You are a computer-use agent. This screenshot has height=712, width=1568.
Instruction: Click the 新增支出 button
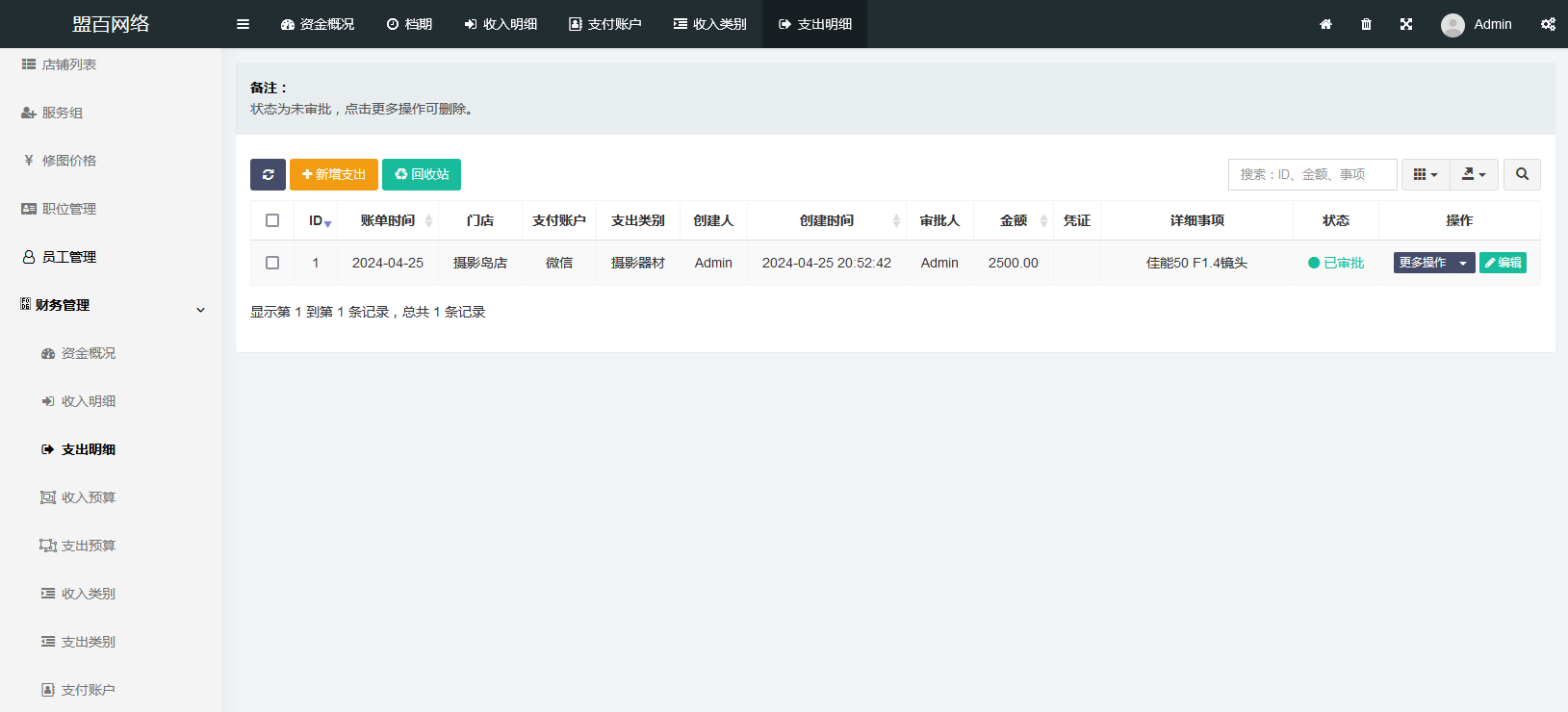pos(333,174)
